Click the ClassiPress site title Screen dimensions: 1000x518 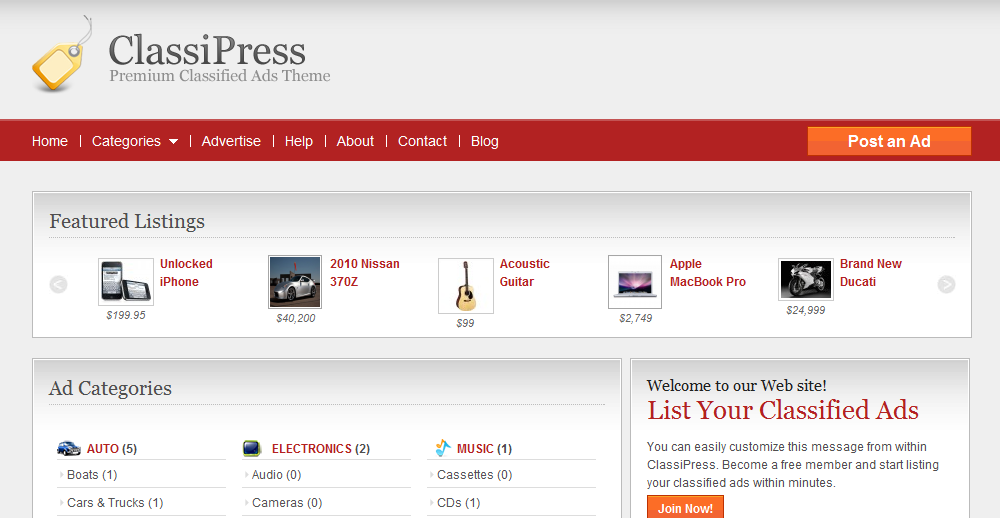207,50
